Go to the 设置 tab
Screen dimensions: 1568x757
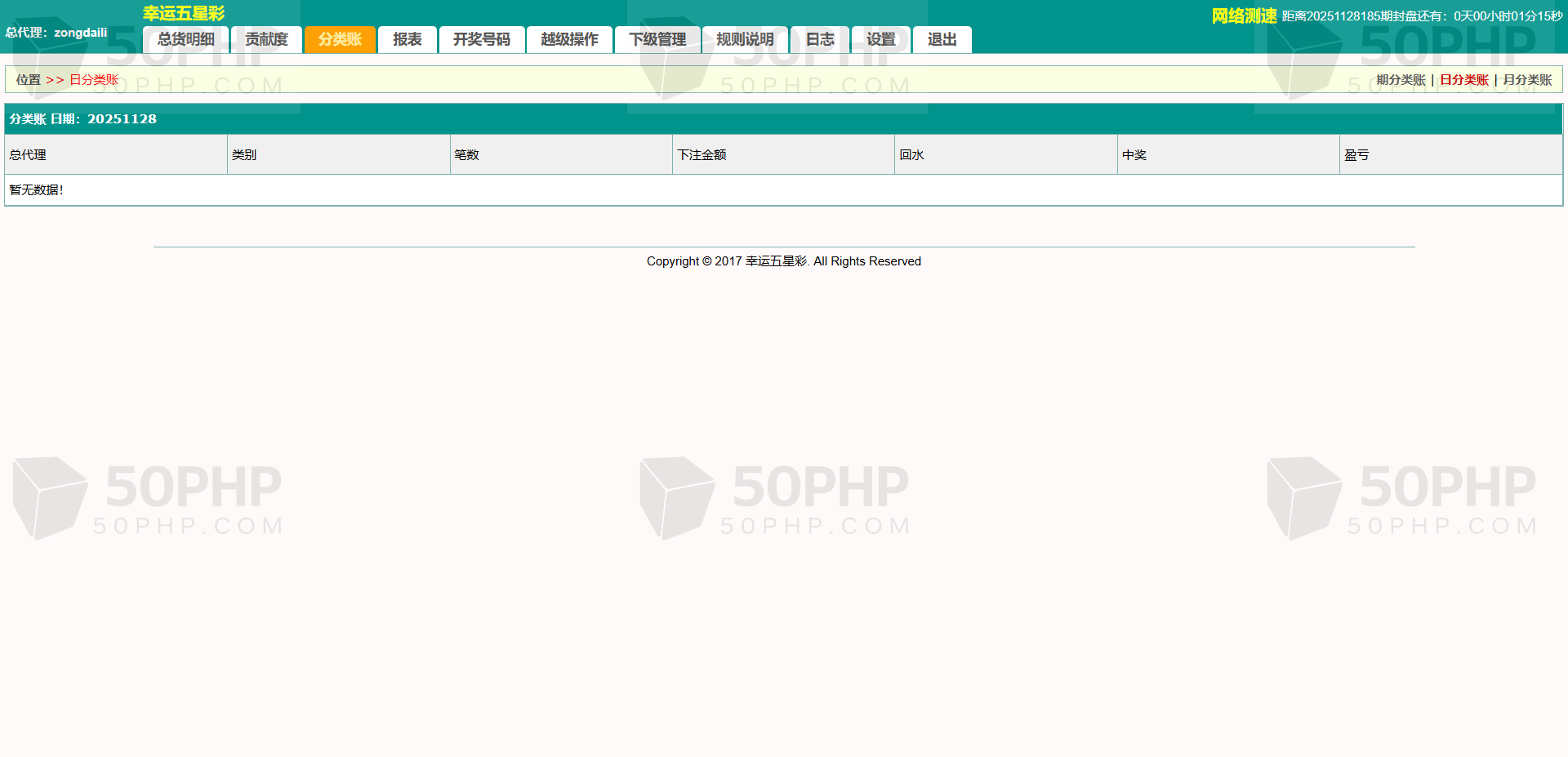tap(880, 39)
